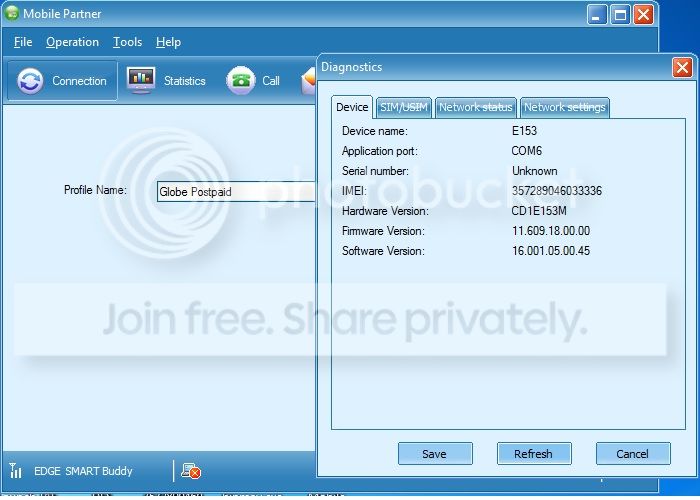Click the signal strength bars icon
Viewport: 700px width, 500px height.
click(15, 470)
